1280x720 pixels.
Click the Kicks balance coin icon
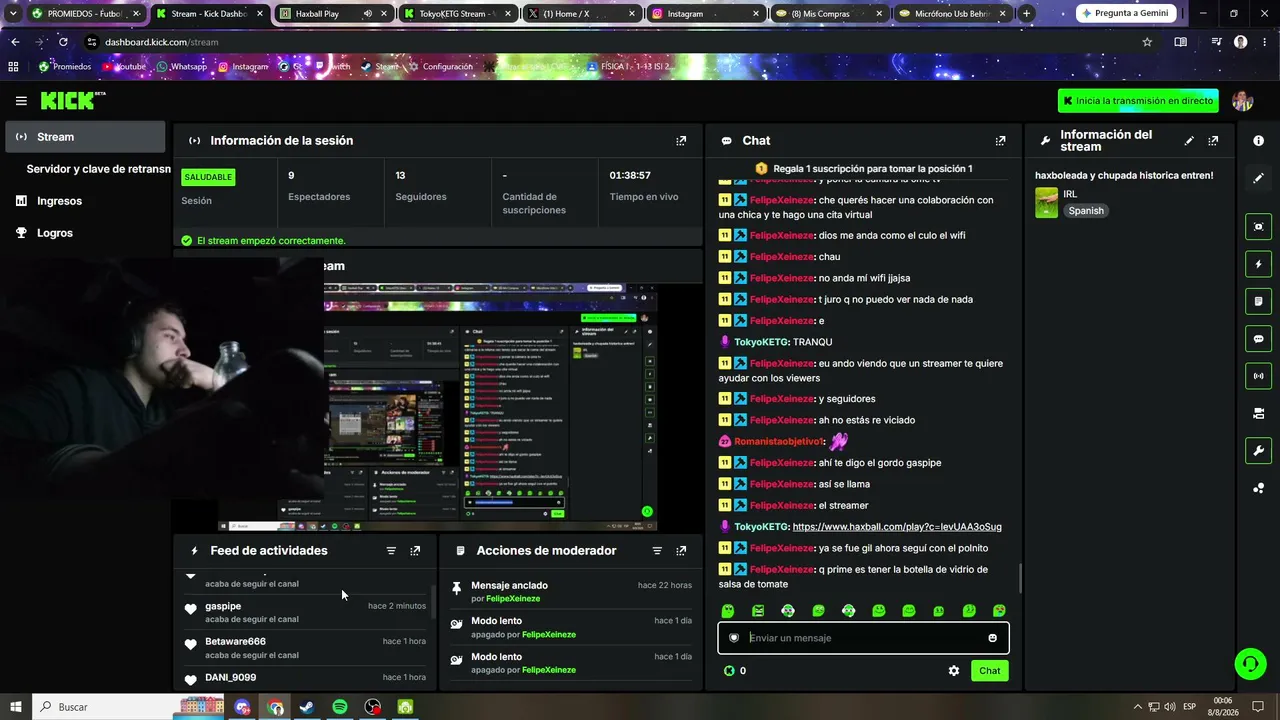(x=729, y=671)
